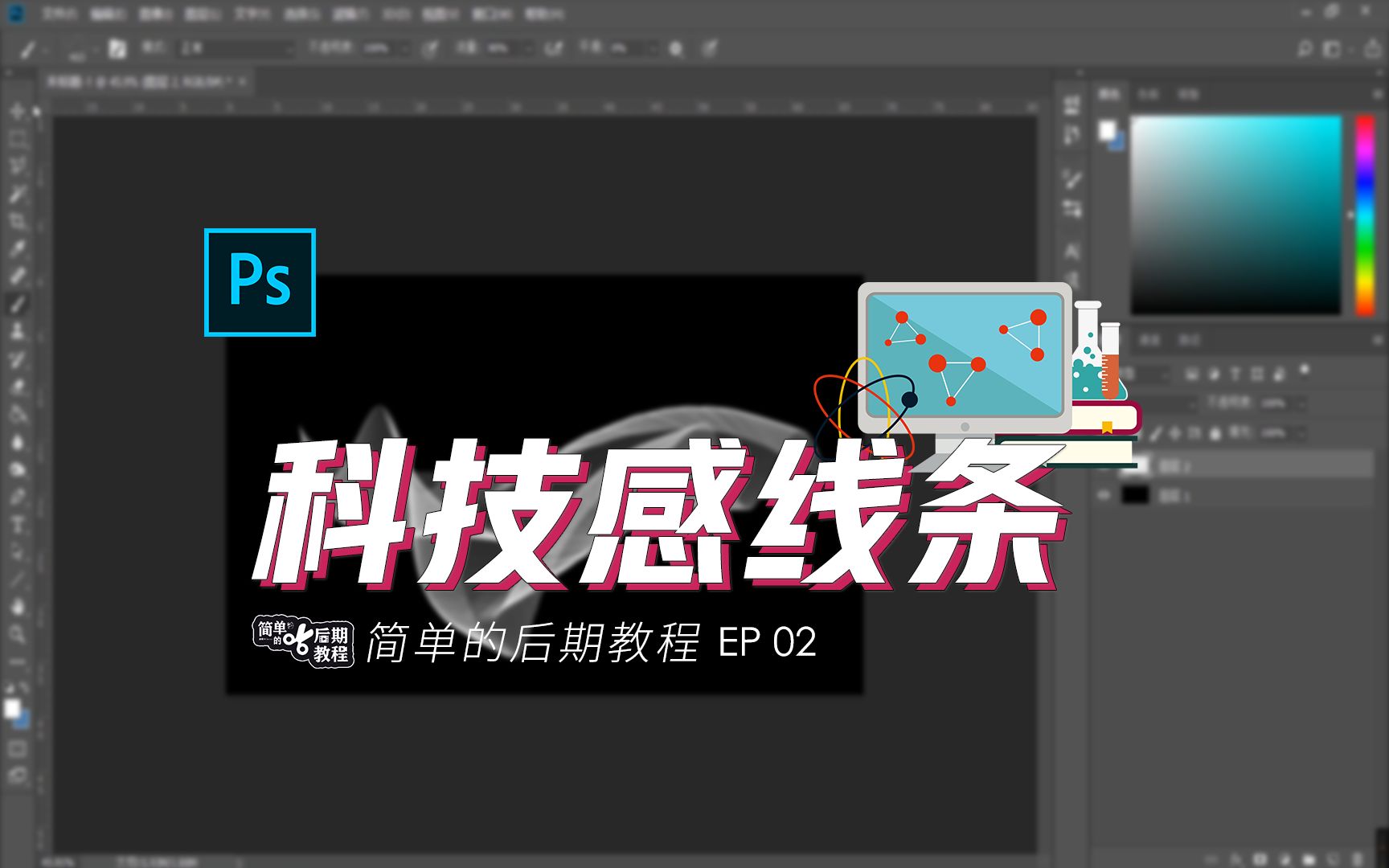Image resolution: width=1389 pixels, height=868 pixels.
Task: Filter layers by type layer icon
Action: [x=1235, y=374]
